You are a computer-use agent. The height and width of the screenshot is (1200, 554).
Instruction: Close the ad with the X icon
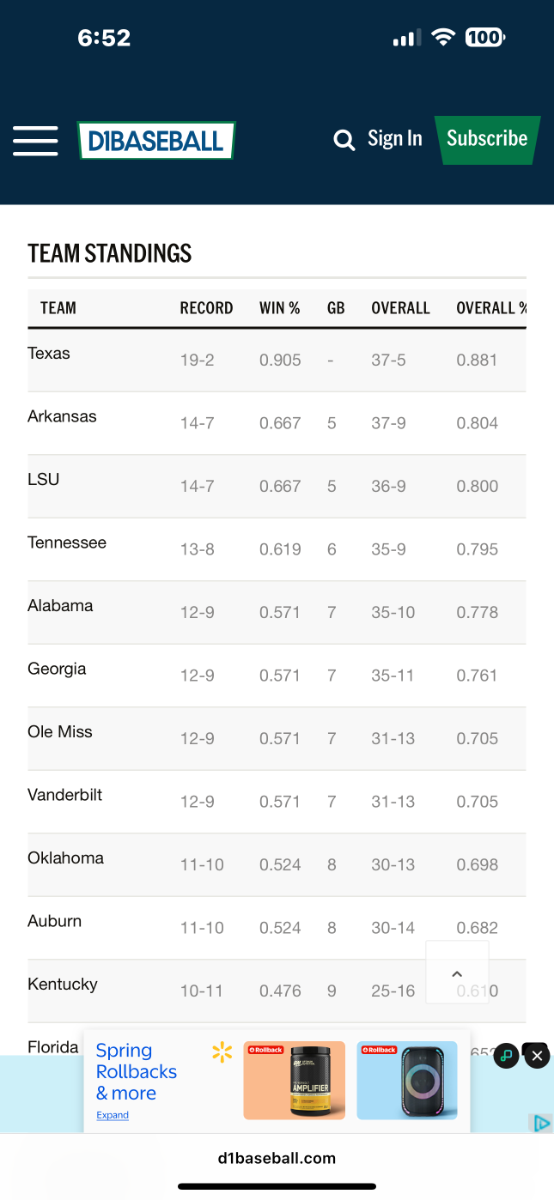coord(537,1055)
